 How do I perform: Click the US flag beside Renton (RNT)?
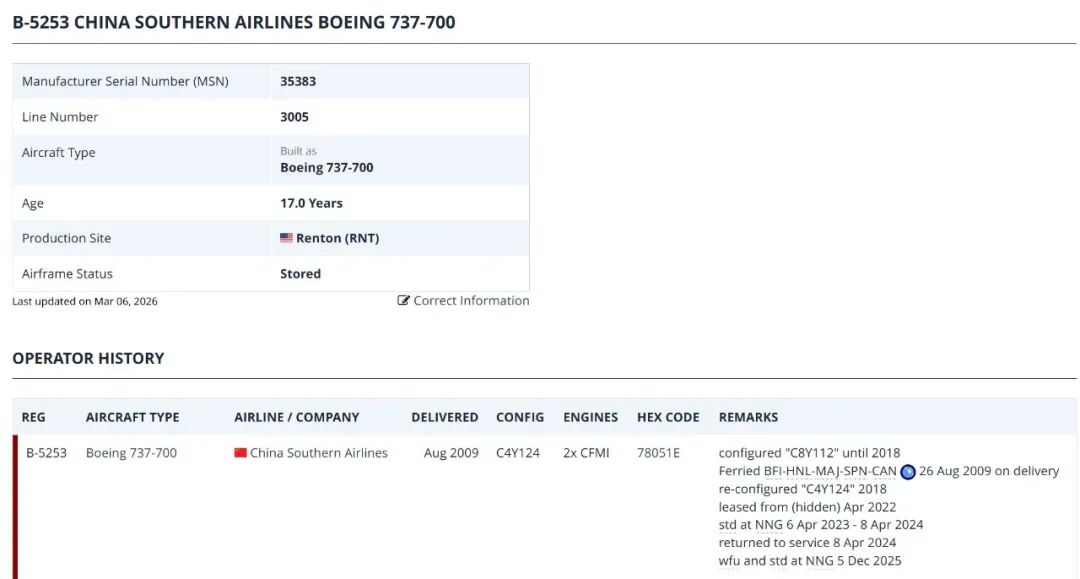tap(287, 238)
